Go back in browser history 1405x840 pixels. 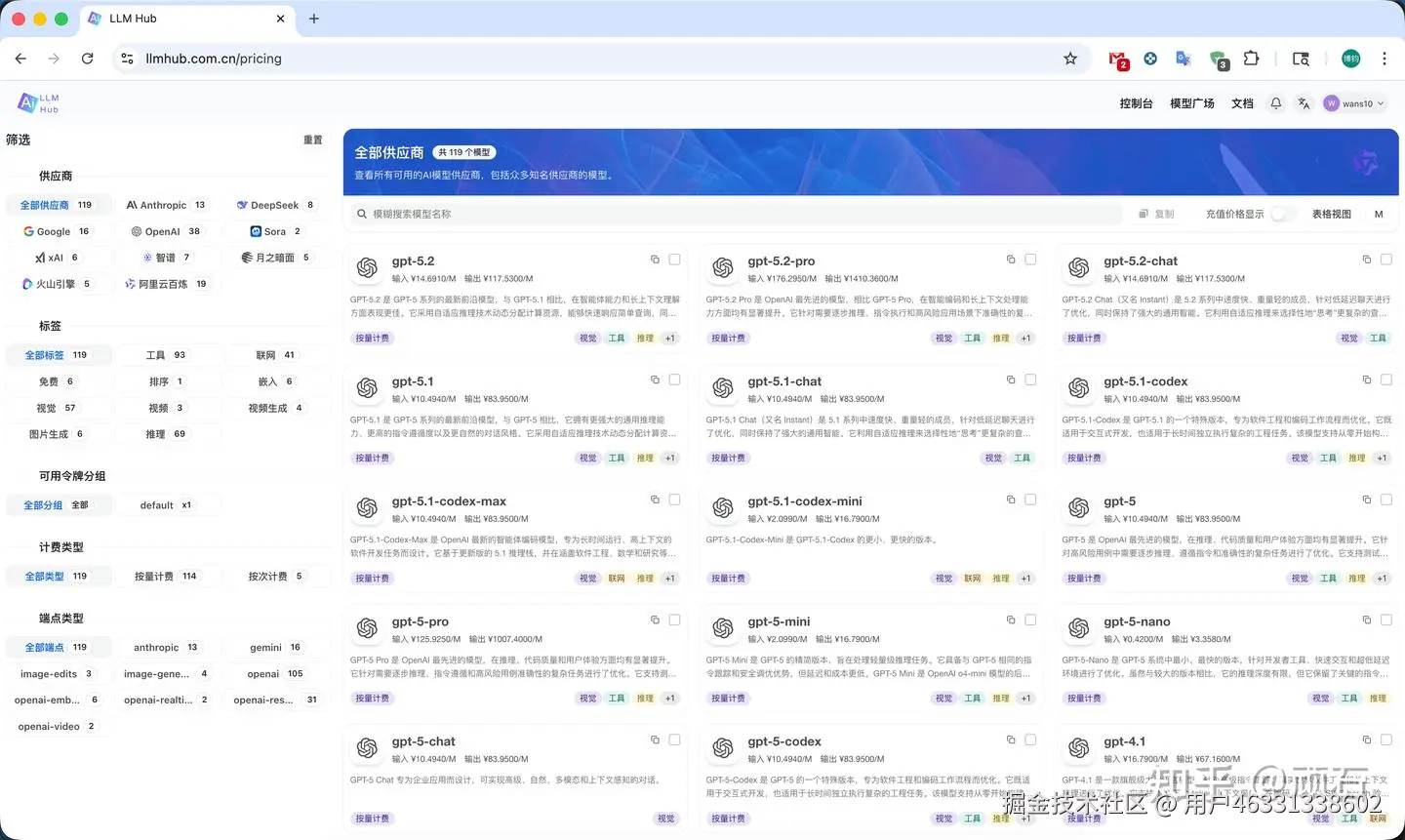pos(20,59)
